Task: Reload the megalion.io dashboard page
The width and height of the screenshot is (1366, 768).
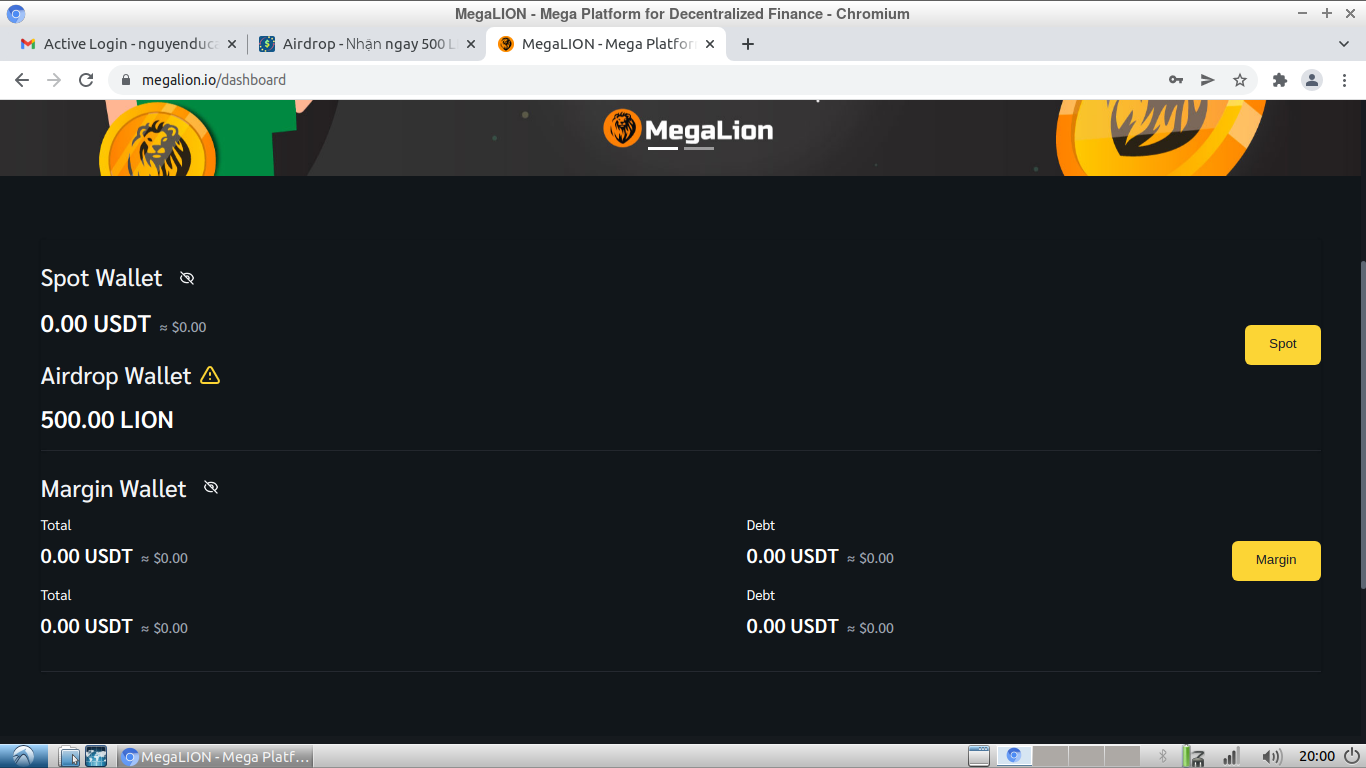Action: tap(86, 80)
